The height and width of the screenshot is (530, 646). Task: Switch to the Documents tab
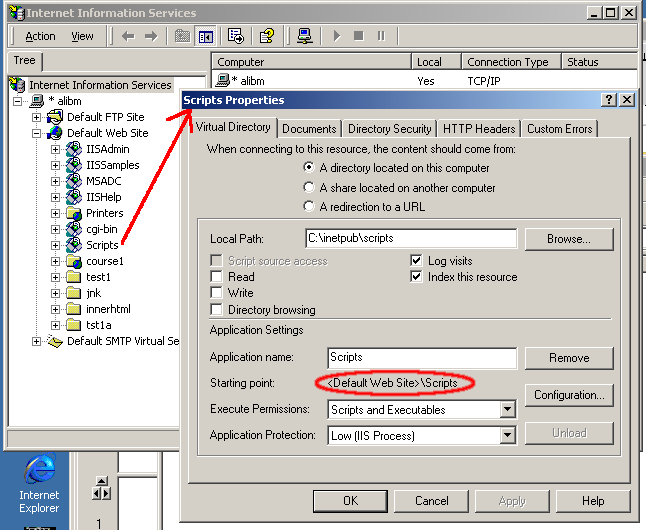[309, 129]
